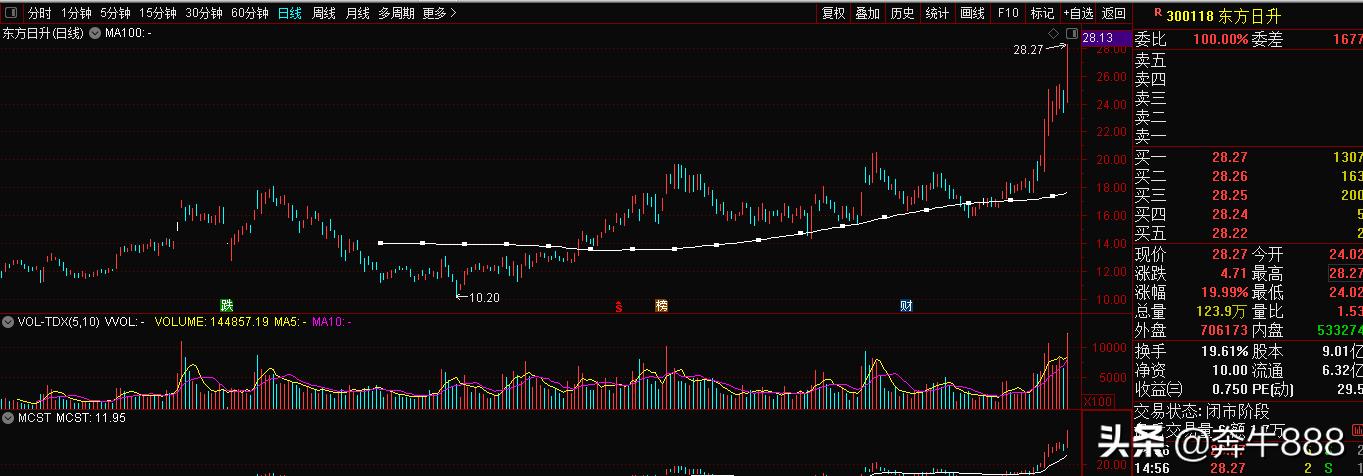
Task: Add stock via +自选 button
Action: pos(1078,13)
